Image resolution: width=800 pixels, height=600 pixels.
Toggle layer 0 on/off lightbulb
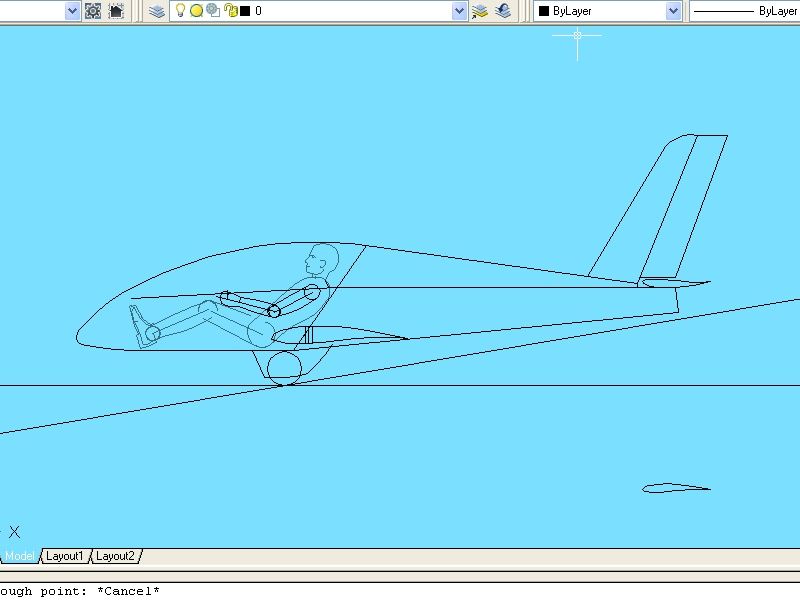coord(180,11)
